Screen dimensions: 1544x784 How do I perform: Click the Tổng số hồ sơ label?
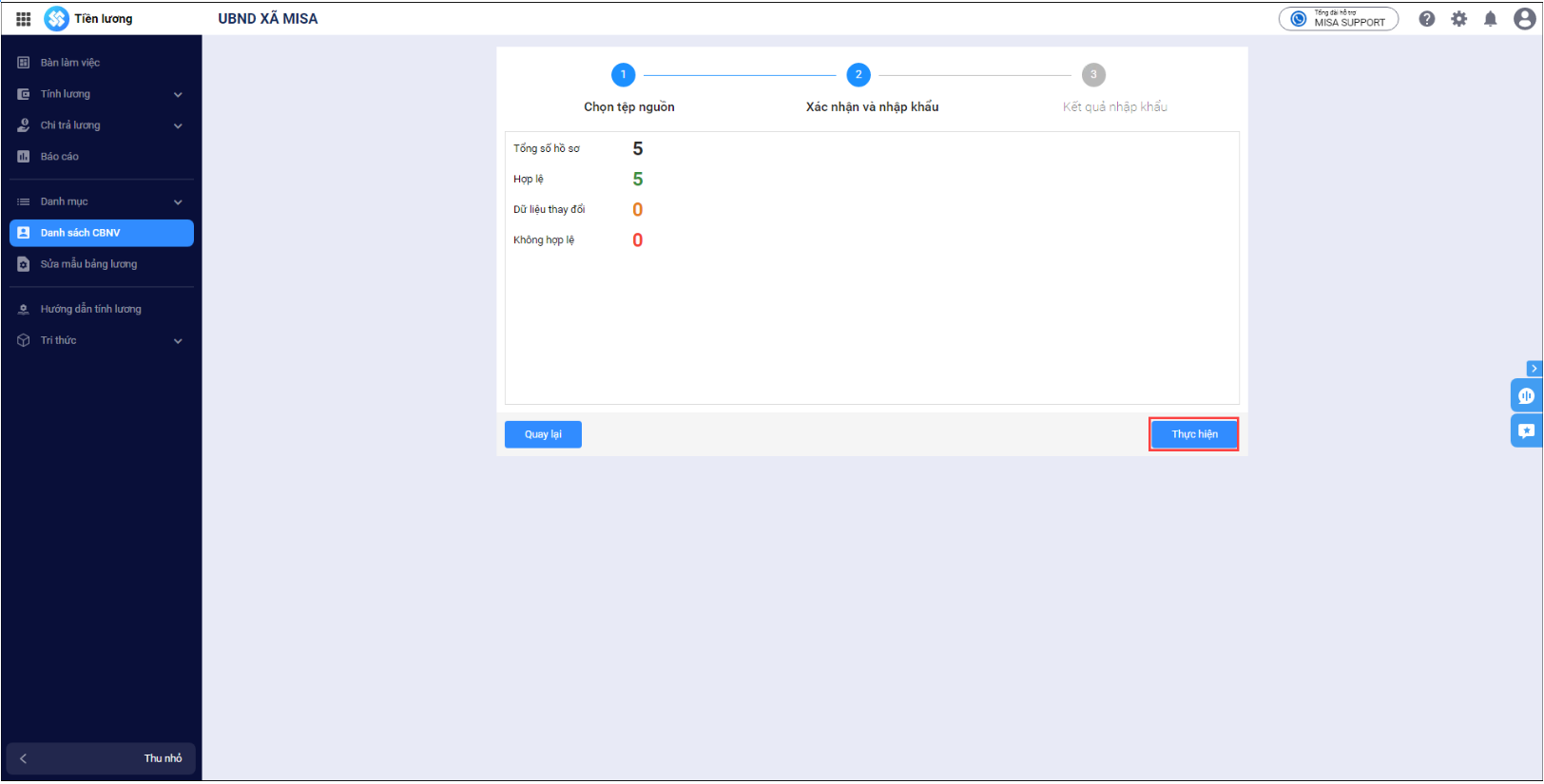click(547, 148)
